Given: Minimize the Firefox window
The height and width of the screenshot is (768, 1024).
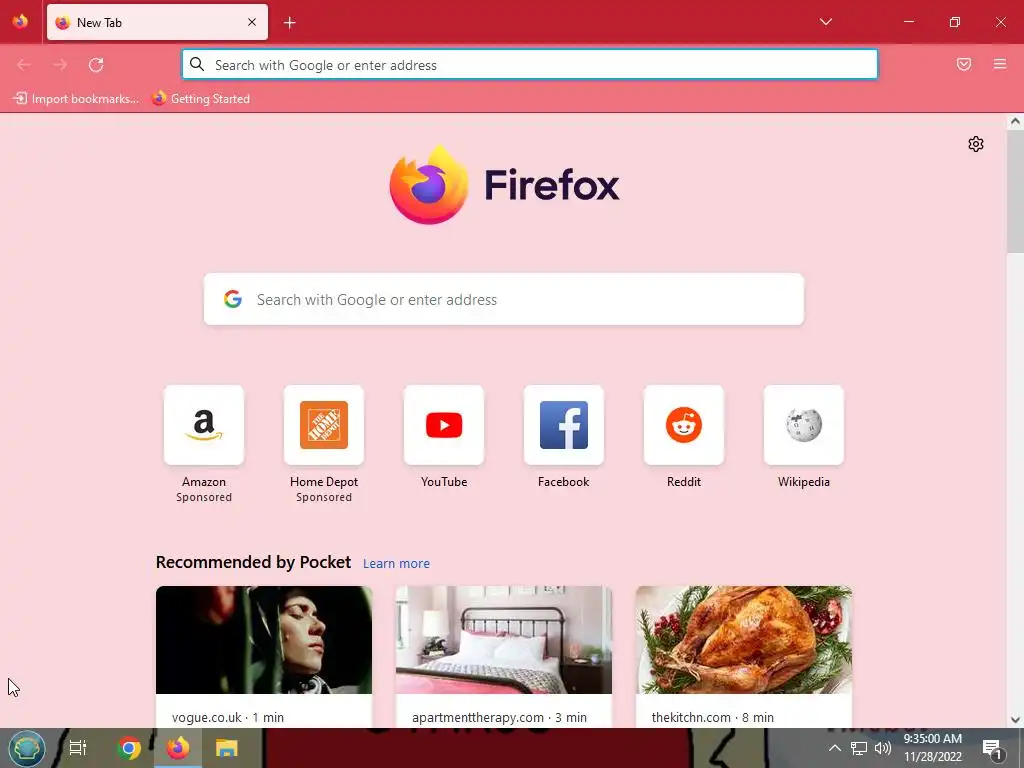Looking at the screenshot, I should click(908, 22).
